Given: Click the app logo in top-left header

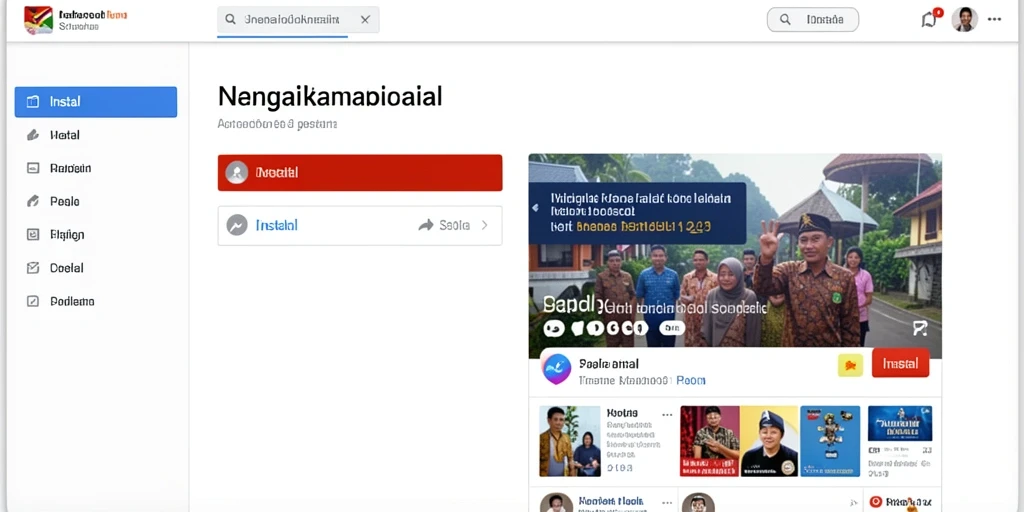Looking at the screenshot, I should pos(38,20).
